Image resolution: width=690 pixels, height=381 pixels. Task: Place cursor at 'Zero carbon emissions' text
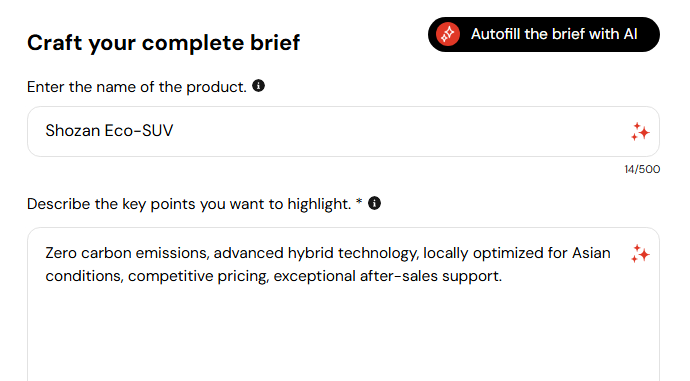pyautogui.click(x=126, y=253)
